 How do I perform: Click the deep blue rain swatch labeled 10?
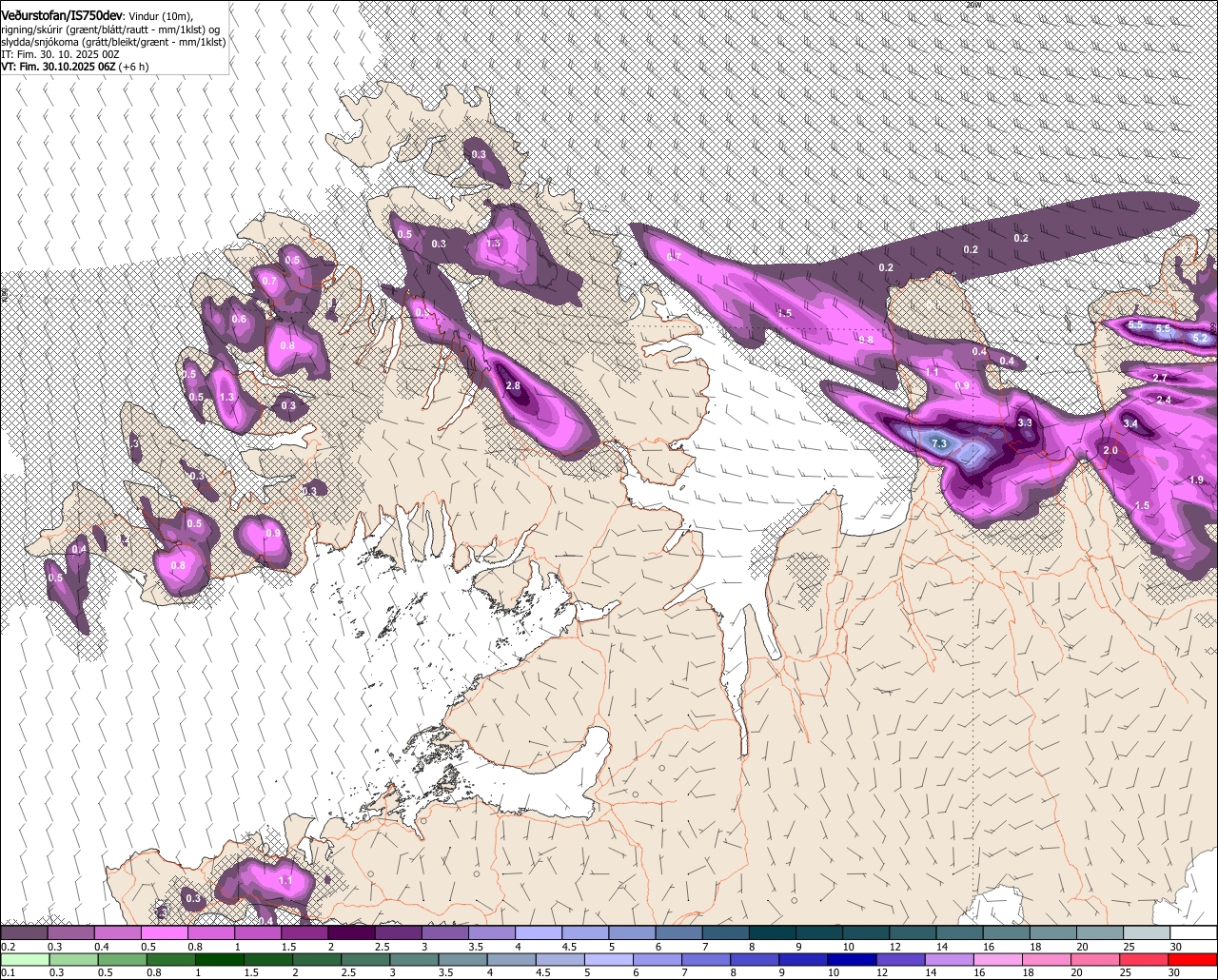tap(853, 959)
